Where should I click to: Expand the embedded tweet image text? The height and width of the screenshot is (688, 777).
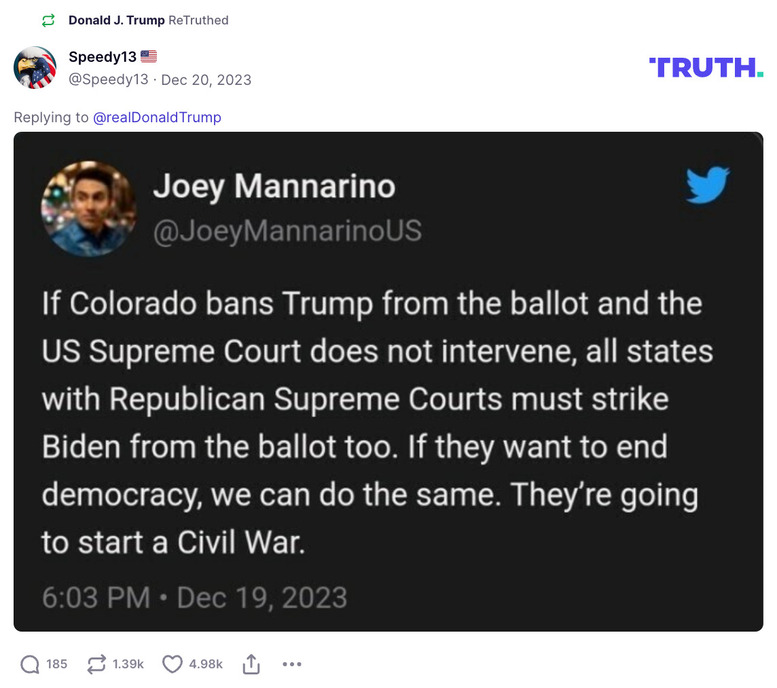[388, 421]
